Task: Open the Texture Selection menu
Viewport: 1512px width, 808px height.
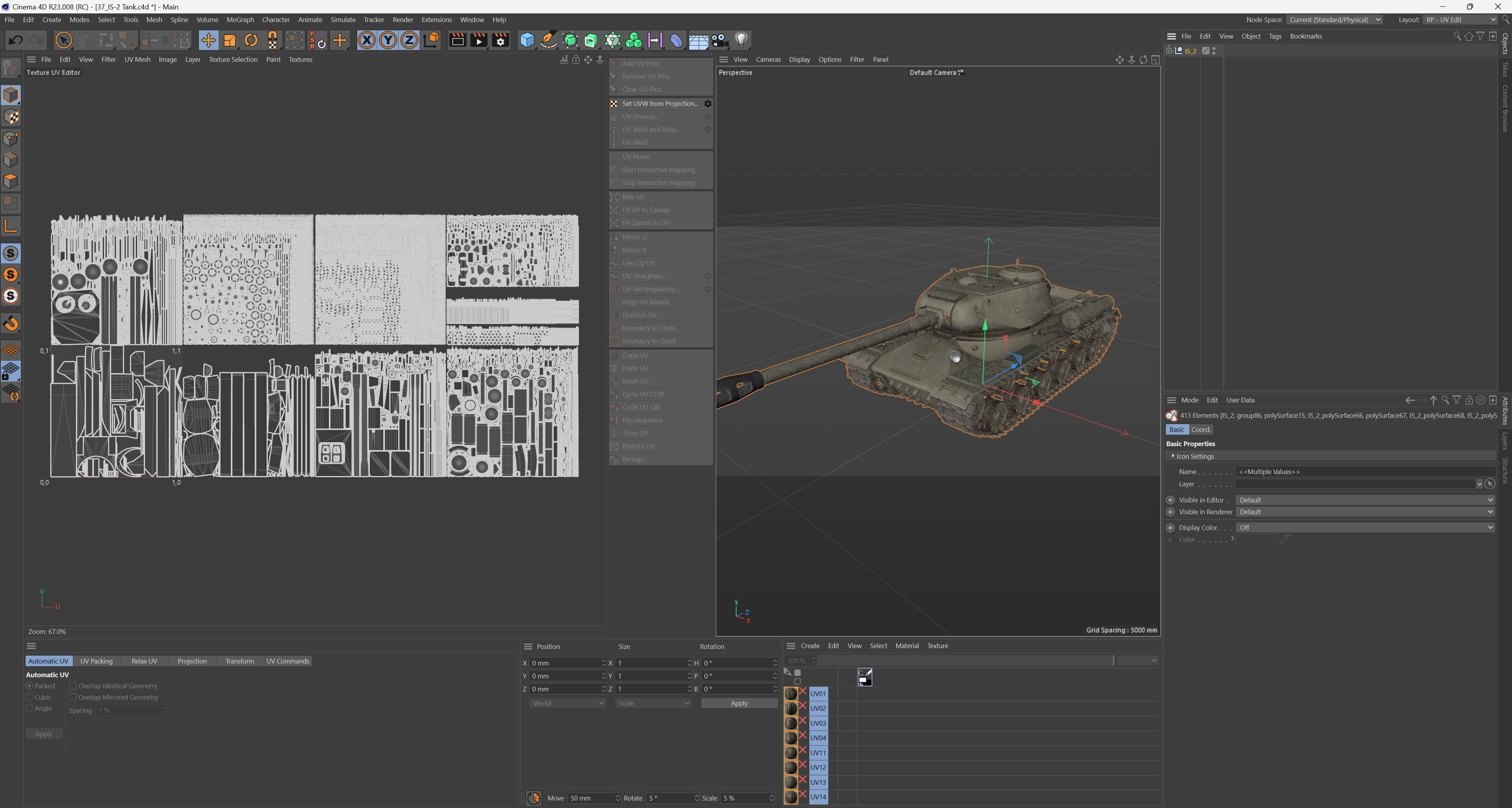Action: click(233, 59)
